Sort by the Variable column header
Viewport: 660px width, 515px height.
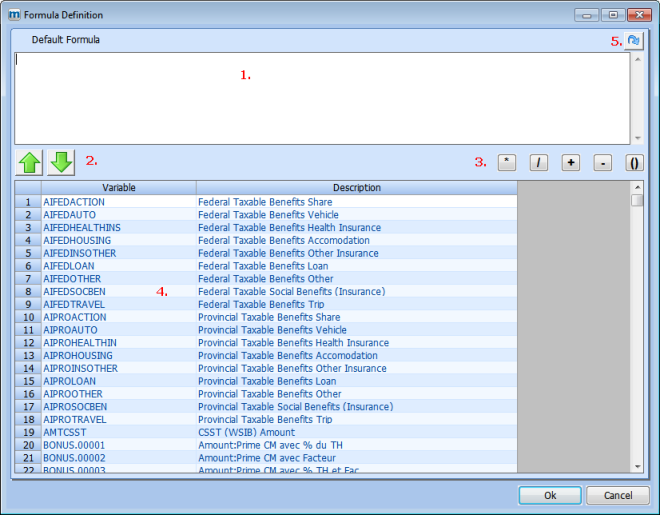[x=119, y=188]
